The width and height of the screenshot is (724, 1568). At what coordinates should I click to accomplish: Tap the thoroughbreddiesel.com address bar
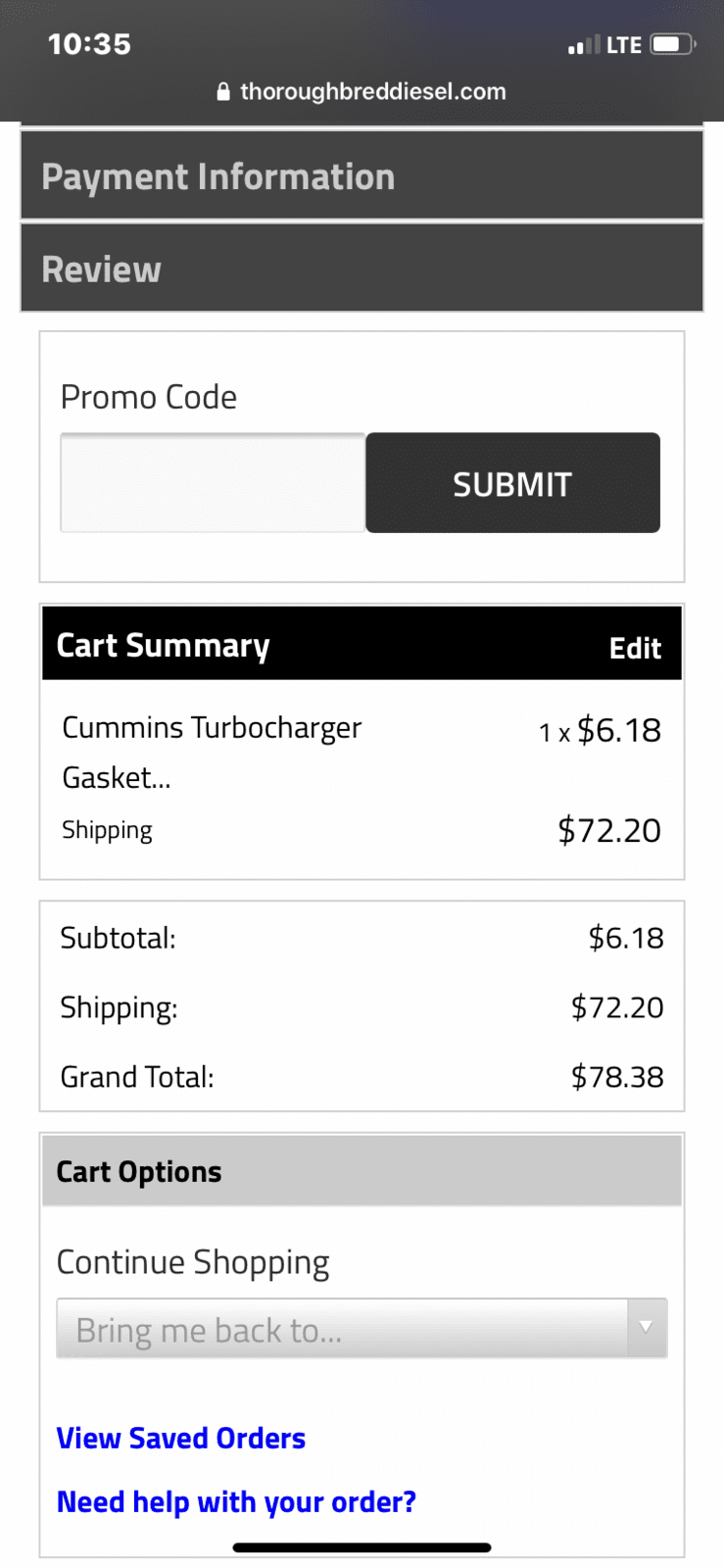[362, 92]
